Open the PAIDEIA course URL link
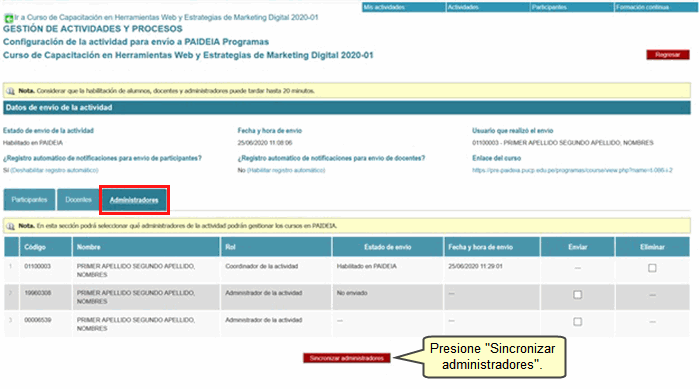 pos(572,170)
